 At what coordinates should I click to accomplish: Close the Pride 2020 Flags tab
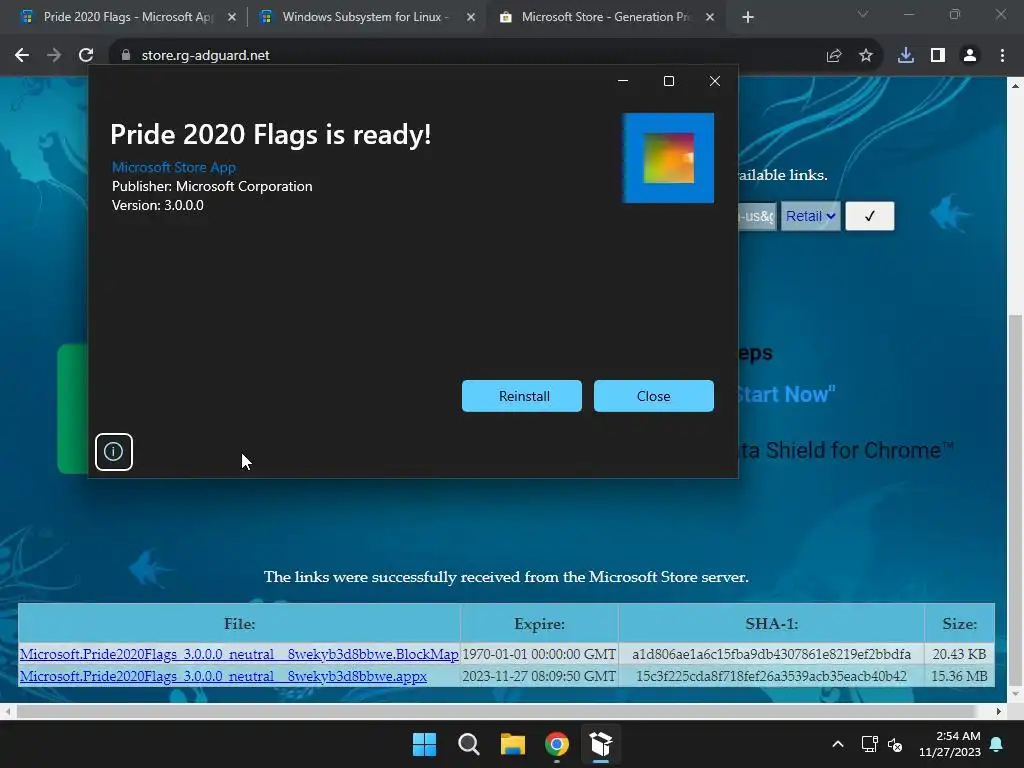pos(232,18)
